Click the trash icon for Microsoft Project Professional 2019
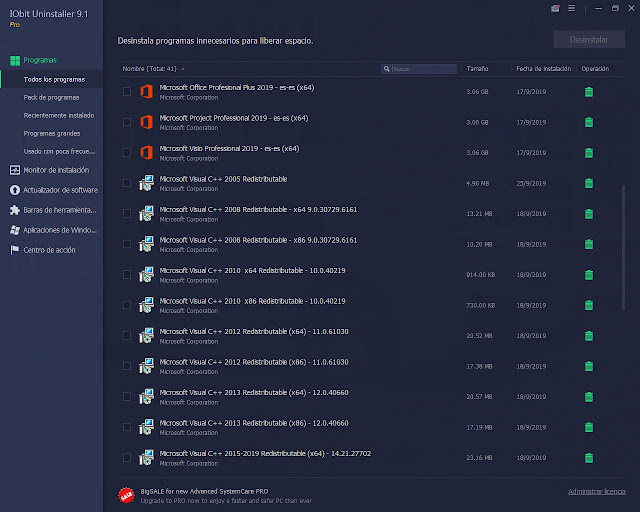Viewport: 640px width, 512px height. (589, 122)
